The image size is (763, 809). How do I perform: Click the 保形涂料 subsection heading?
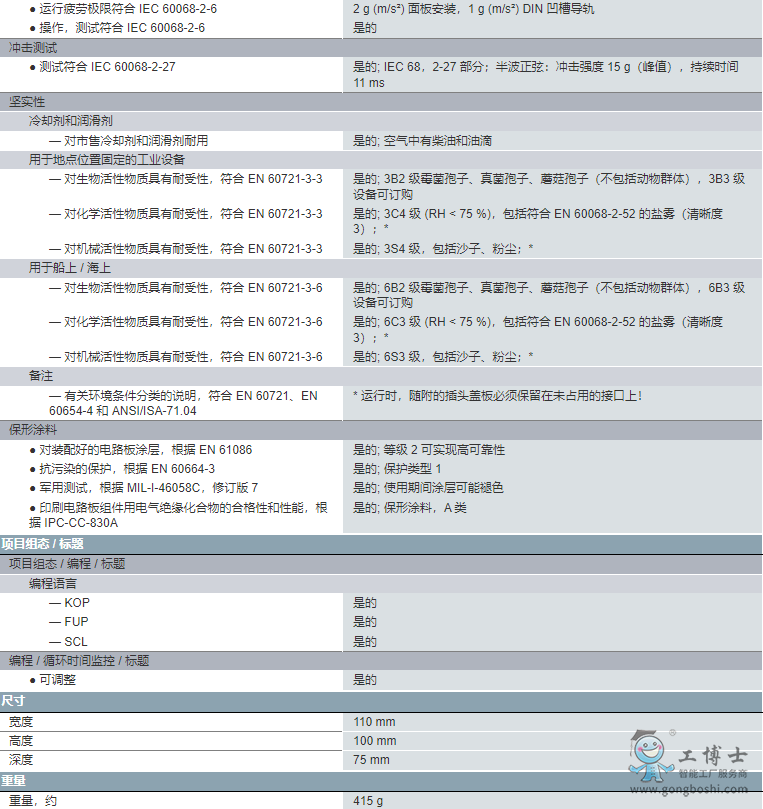click(x=34, y=429)
